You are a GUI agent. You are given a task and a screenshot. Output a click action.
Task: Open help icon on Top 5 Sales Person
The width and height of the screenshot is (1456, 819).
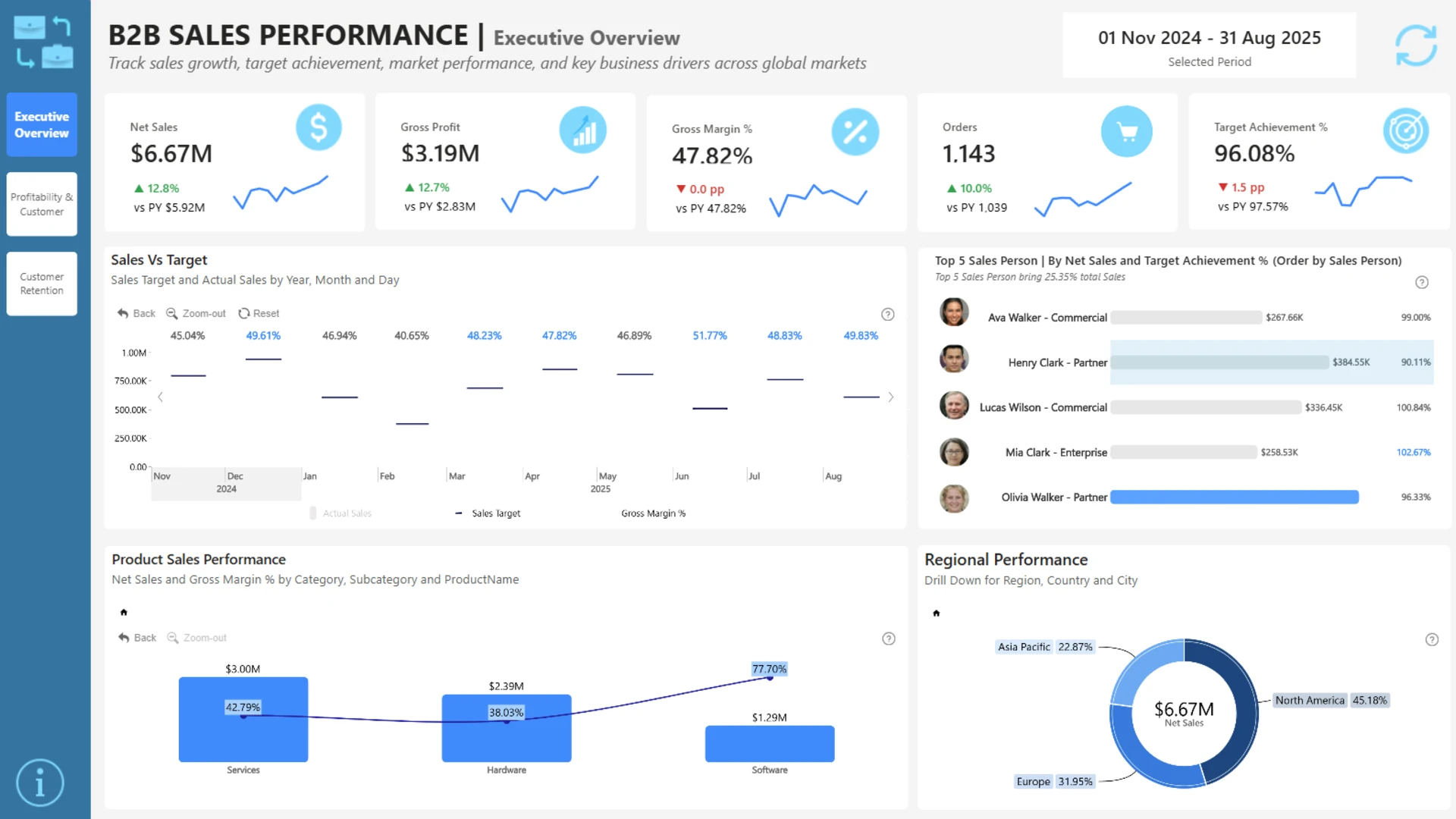1422,282
